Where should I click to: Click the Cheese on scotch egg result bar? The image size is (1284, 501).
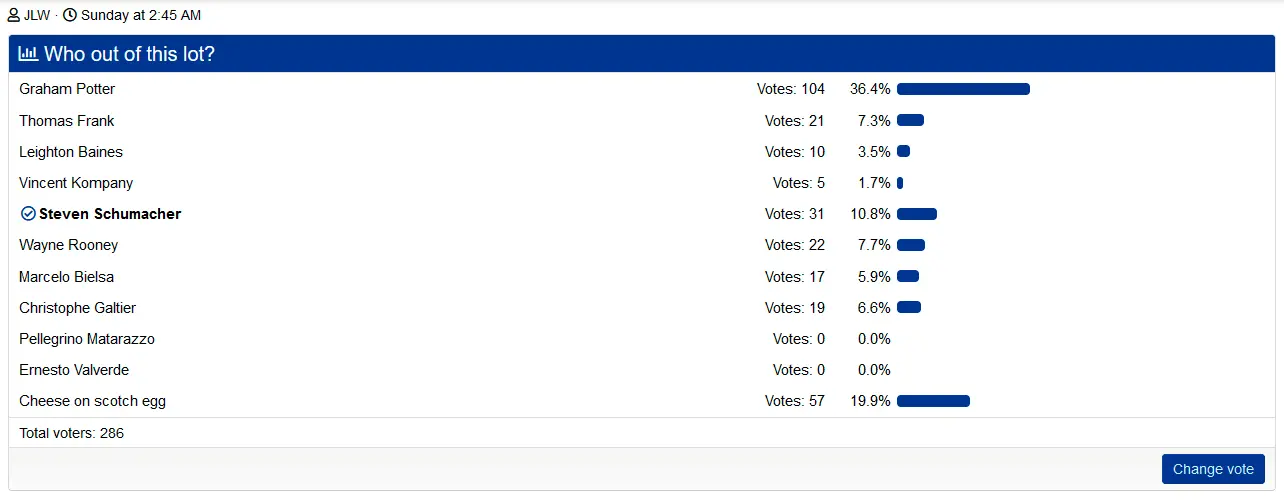point(933,401)
